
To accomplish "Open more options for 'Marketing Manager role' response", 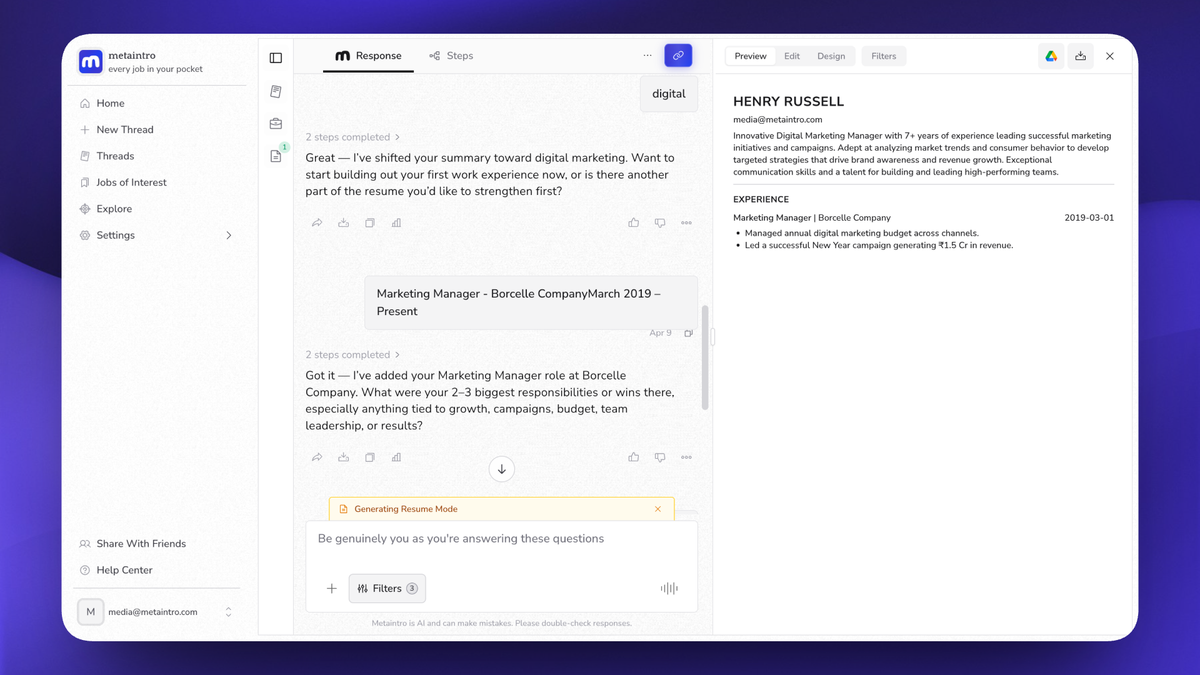I will pos(686,457).
